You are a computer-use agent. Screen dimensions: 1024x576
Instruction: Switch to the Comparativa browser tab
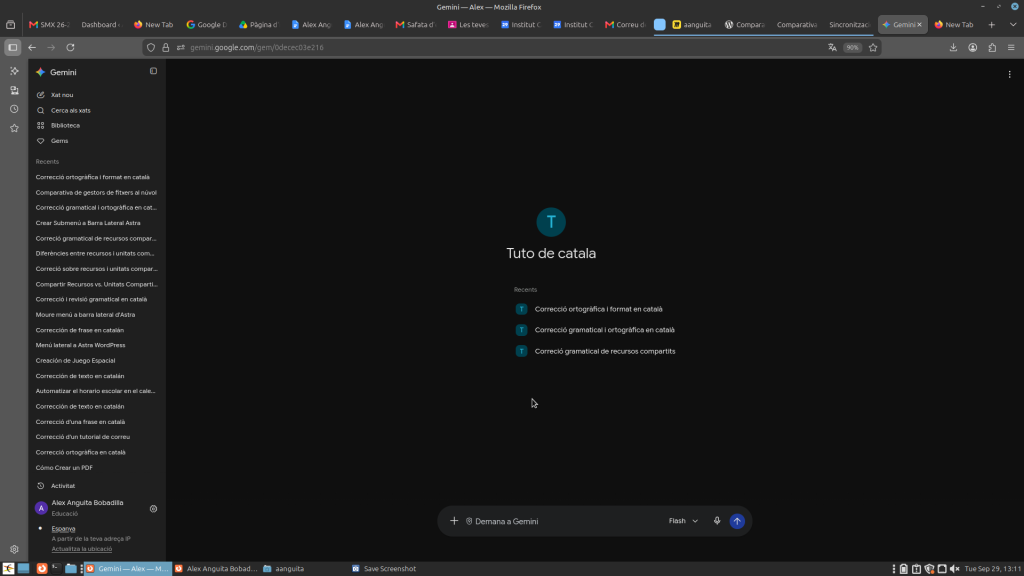(796, 25)
